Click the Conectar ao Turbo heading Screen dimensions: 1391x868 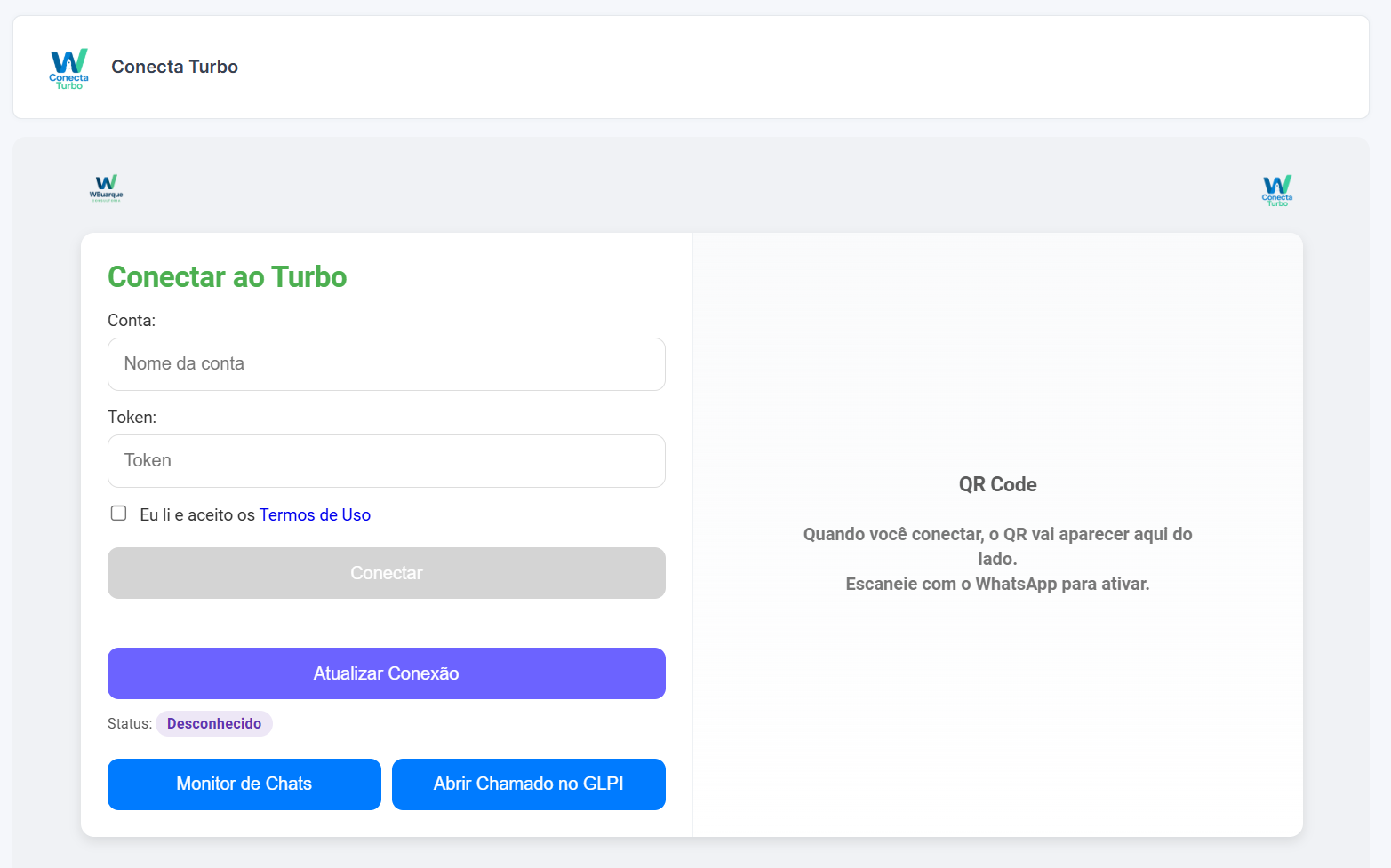227,277
